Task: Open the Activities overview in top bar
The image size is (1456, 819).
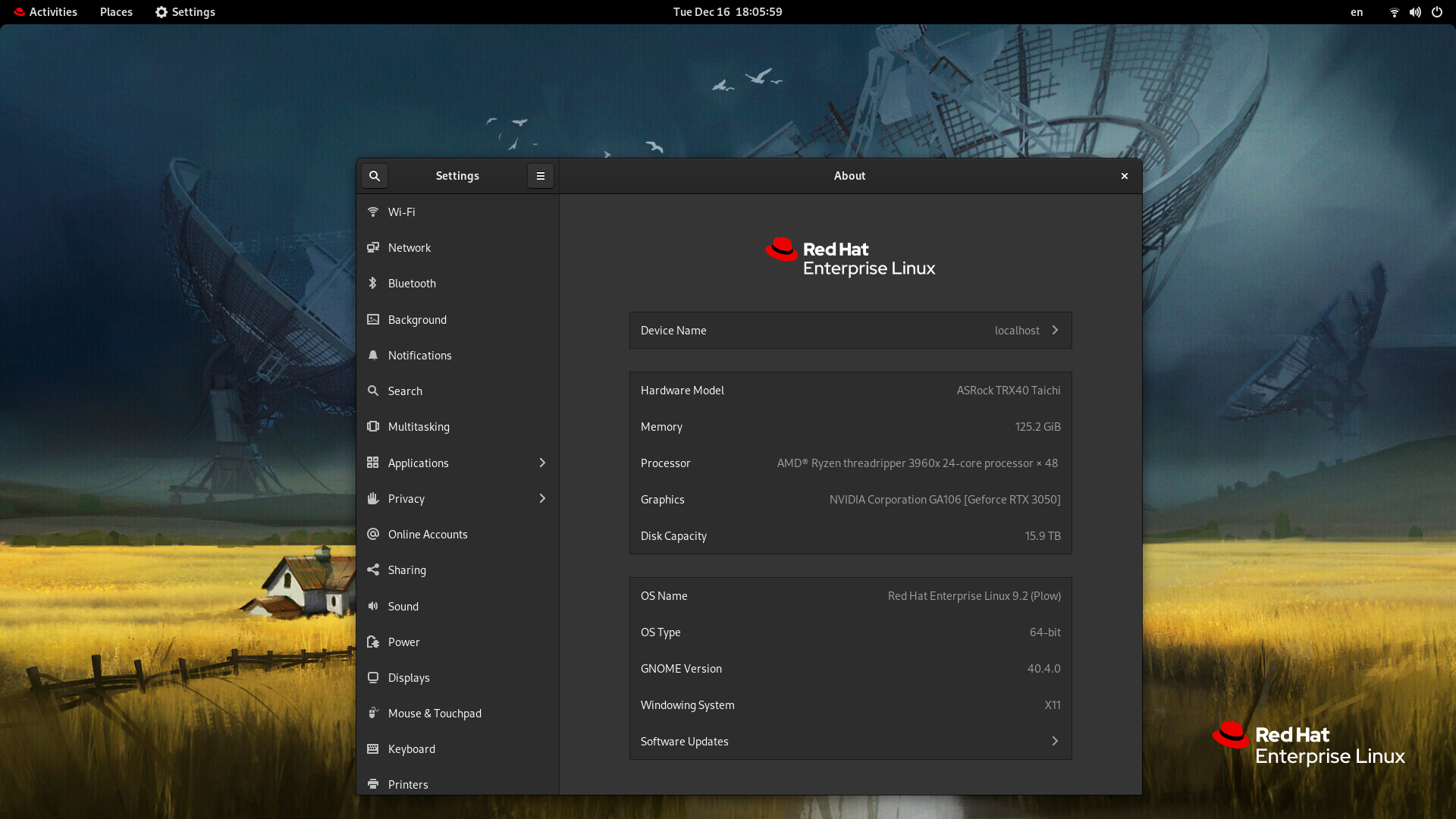Action: 45,12
